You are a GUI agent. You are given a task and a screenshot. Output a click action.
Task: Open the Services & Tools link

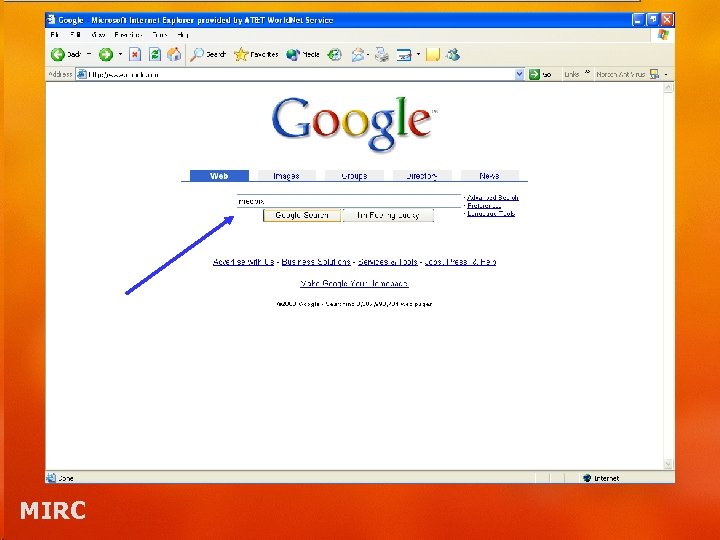(388, 262)
